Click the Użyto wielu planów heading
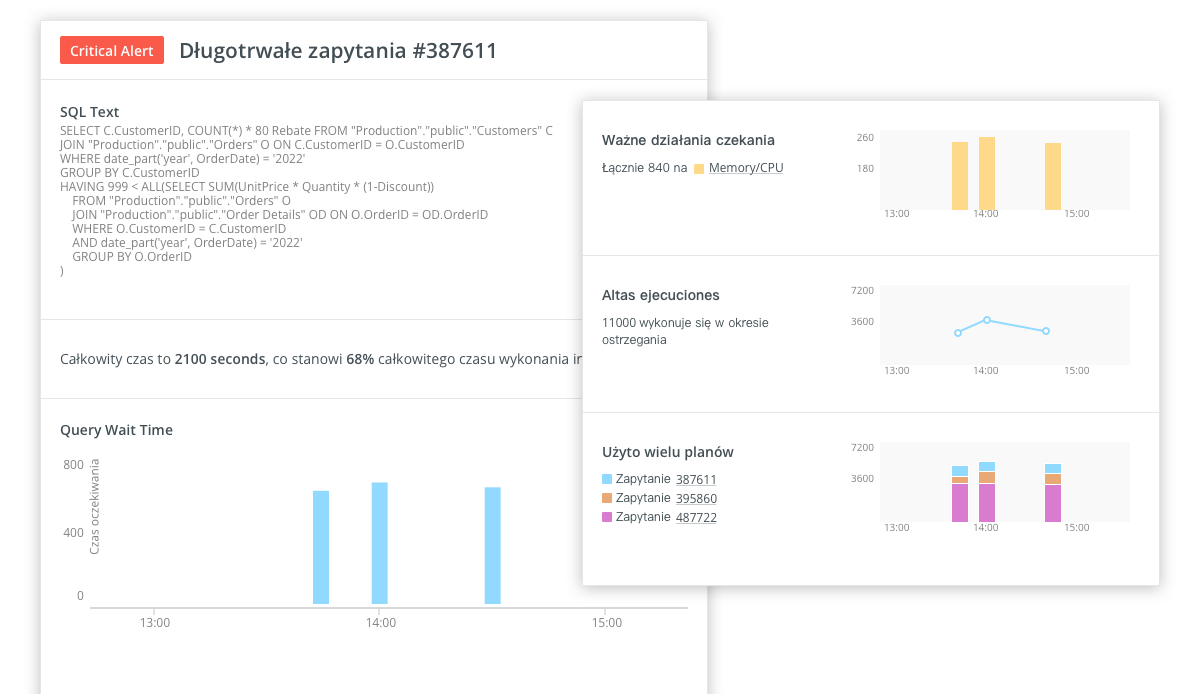1200x694 pixels. (x=668, y=452)
